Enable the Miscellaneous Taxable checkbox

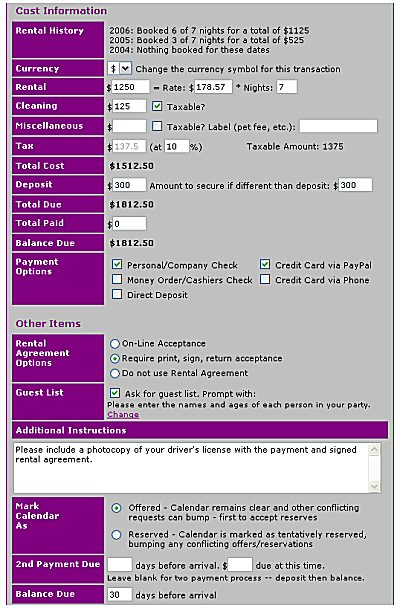[157, 126]
